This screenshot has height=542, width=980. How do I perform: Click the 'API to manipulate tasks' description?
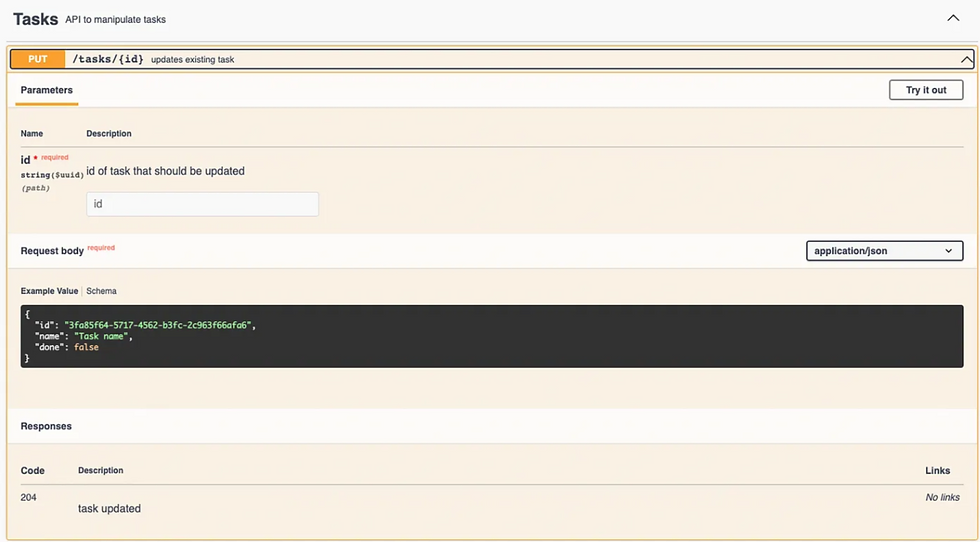116,20
